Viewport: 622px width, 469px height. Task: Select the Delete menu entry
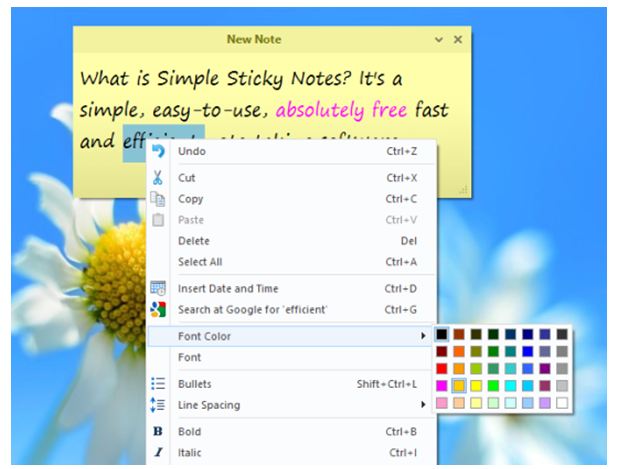point(292,241)
